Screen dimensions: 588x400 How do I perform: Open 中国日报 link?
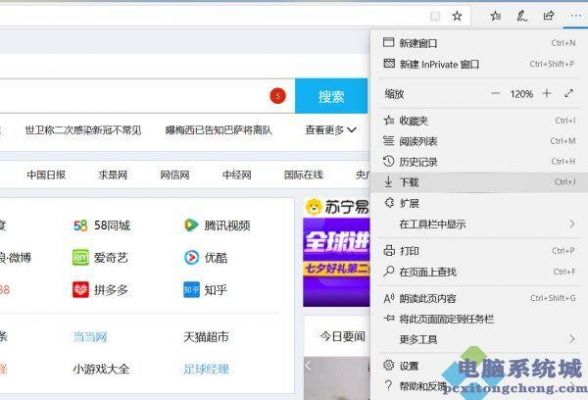46,175
